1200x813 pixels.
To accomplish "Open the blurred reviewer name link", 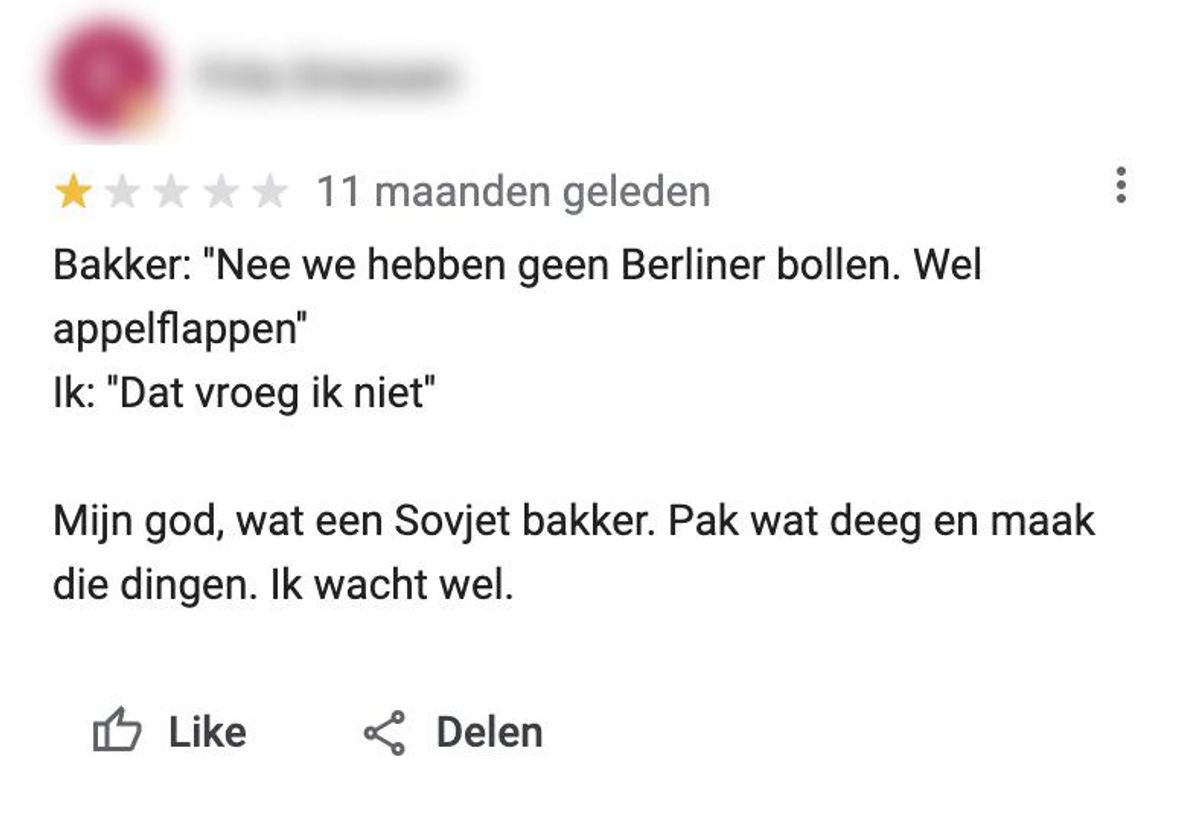I will pos(324,76).
